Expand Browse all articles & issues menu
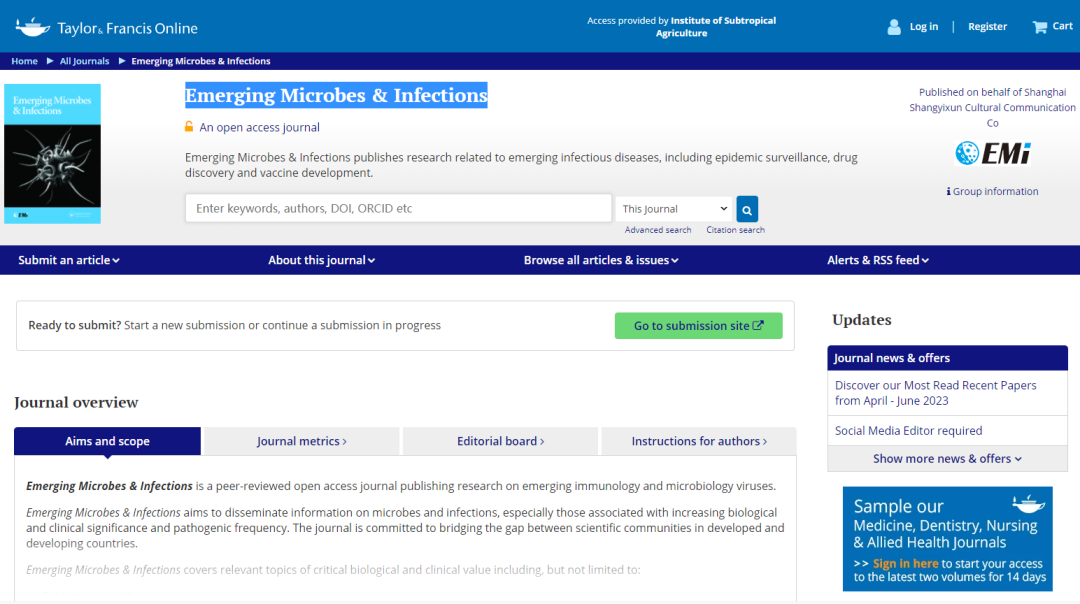 [601, 260]
